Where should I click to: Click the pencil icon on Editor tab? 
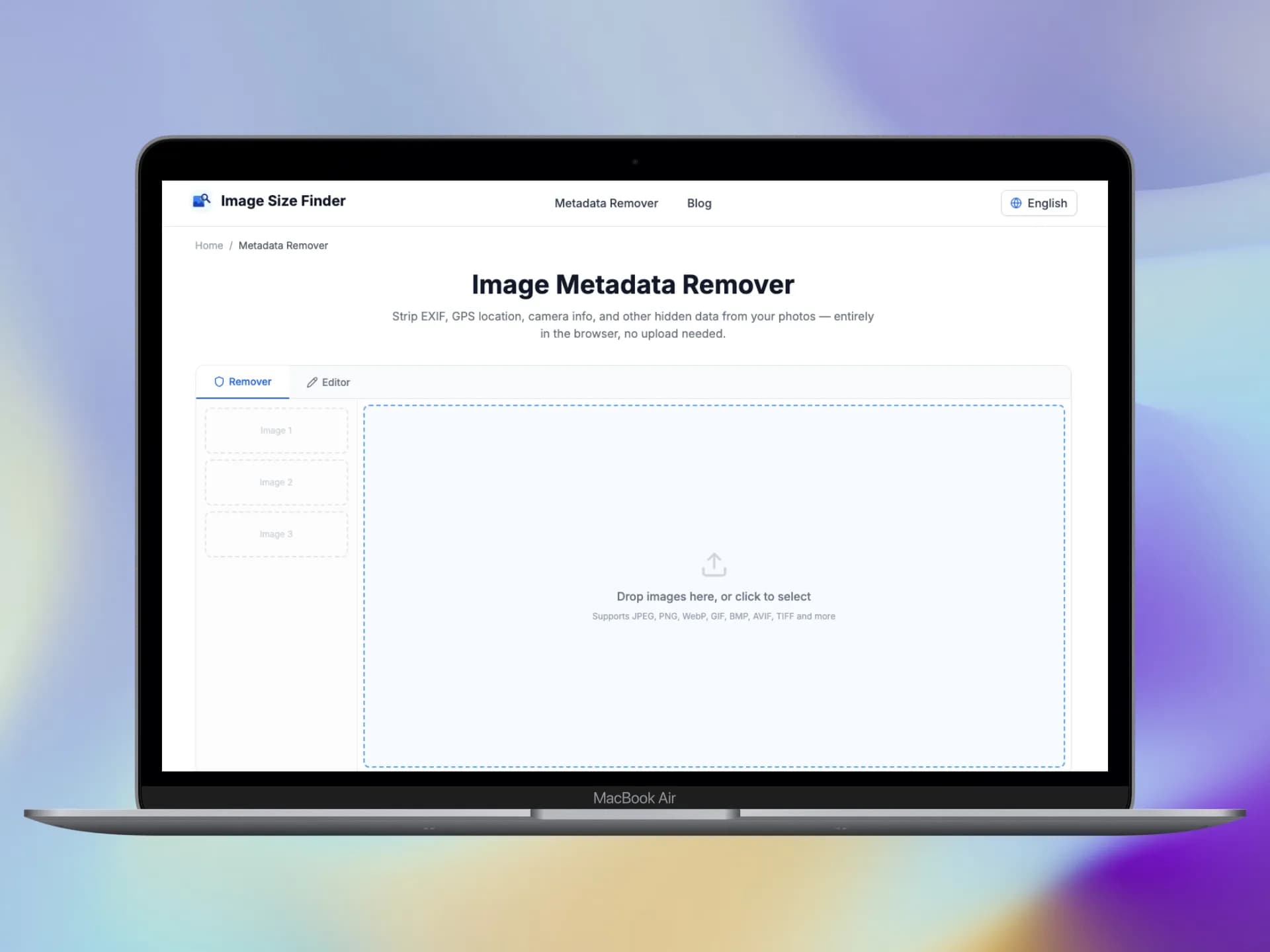click(312, 383)
